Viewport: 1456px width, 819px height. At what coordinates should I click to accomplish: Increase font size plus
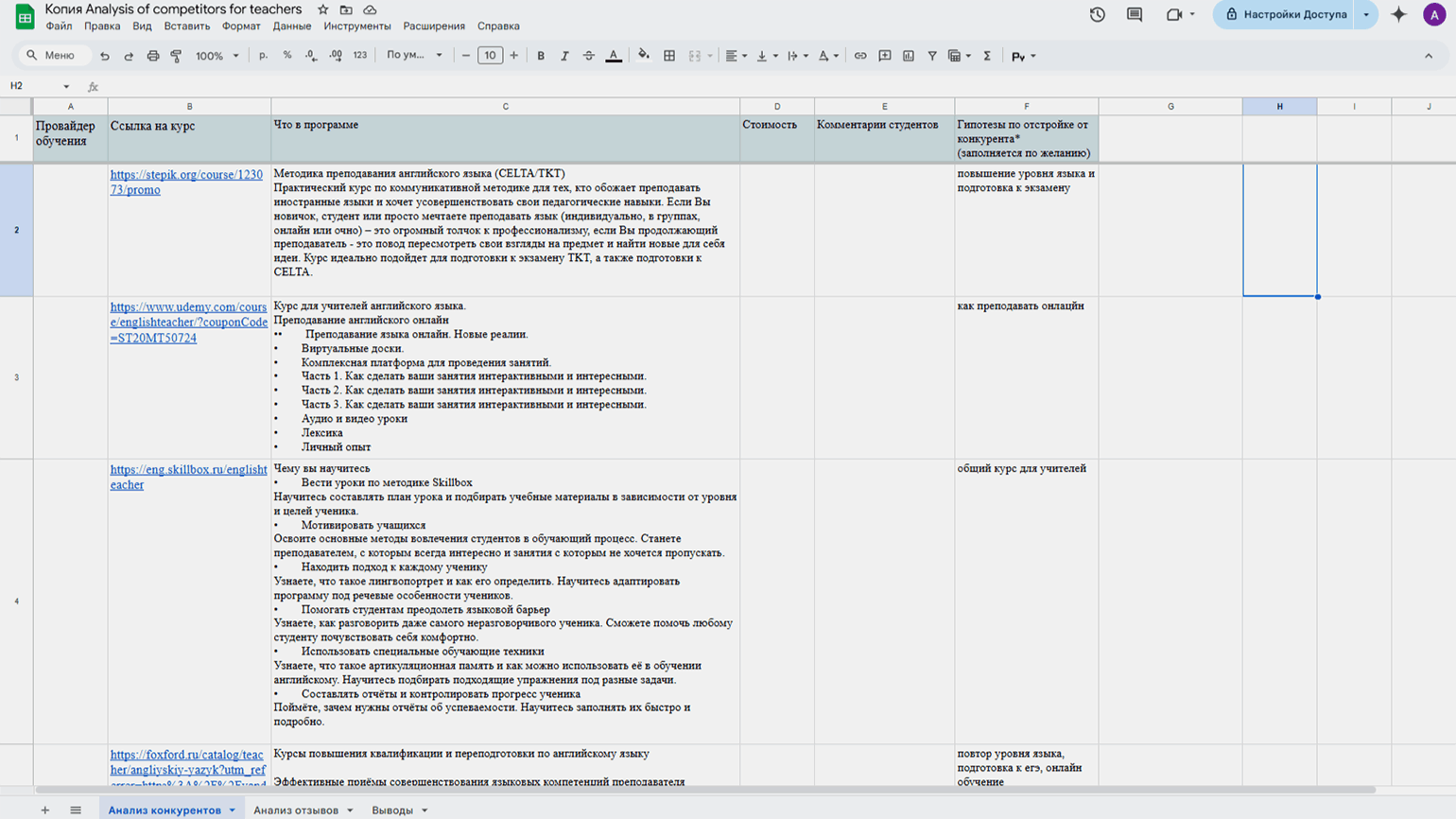point(513,56)
